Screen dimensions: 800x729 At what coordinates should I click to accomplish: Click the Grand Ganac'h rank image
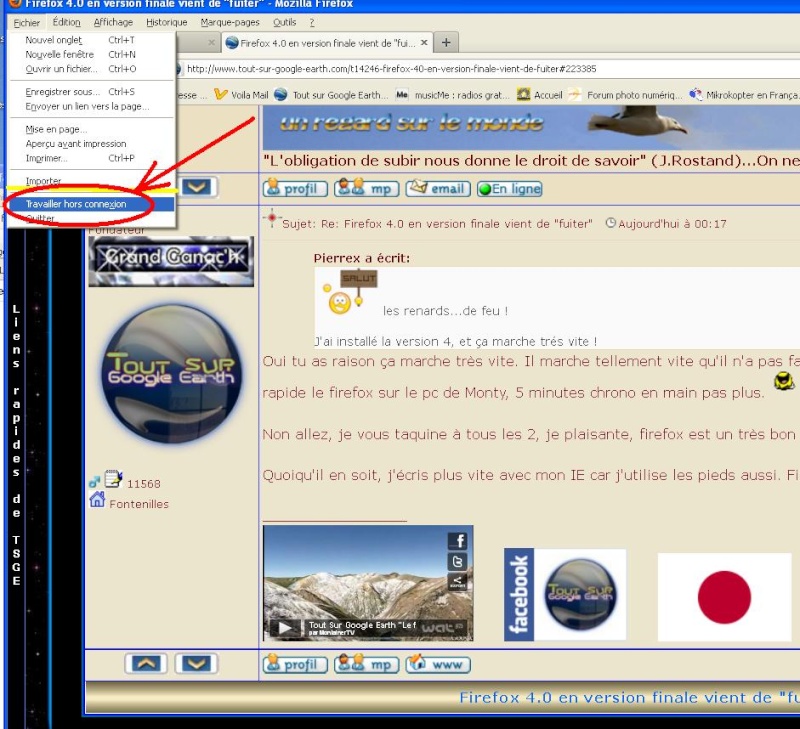[x=171, y=261]
